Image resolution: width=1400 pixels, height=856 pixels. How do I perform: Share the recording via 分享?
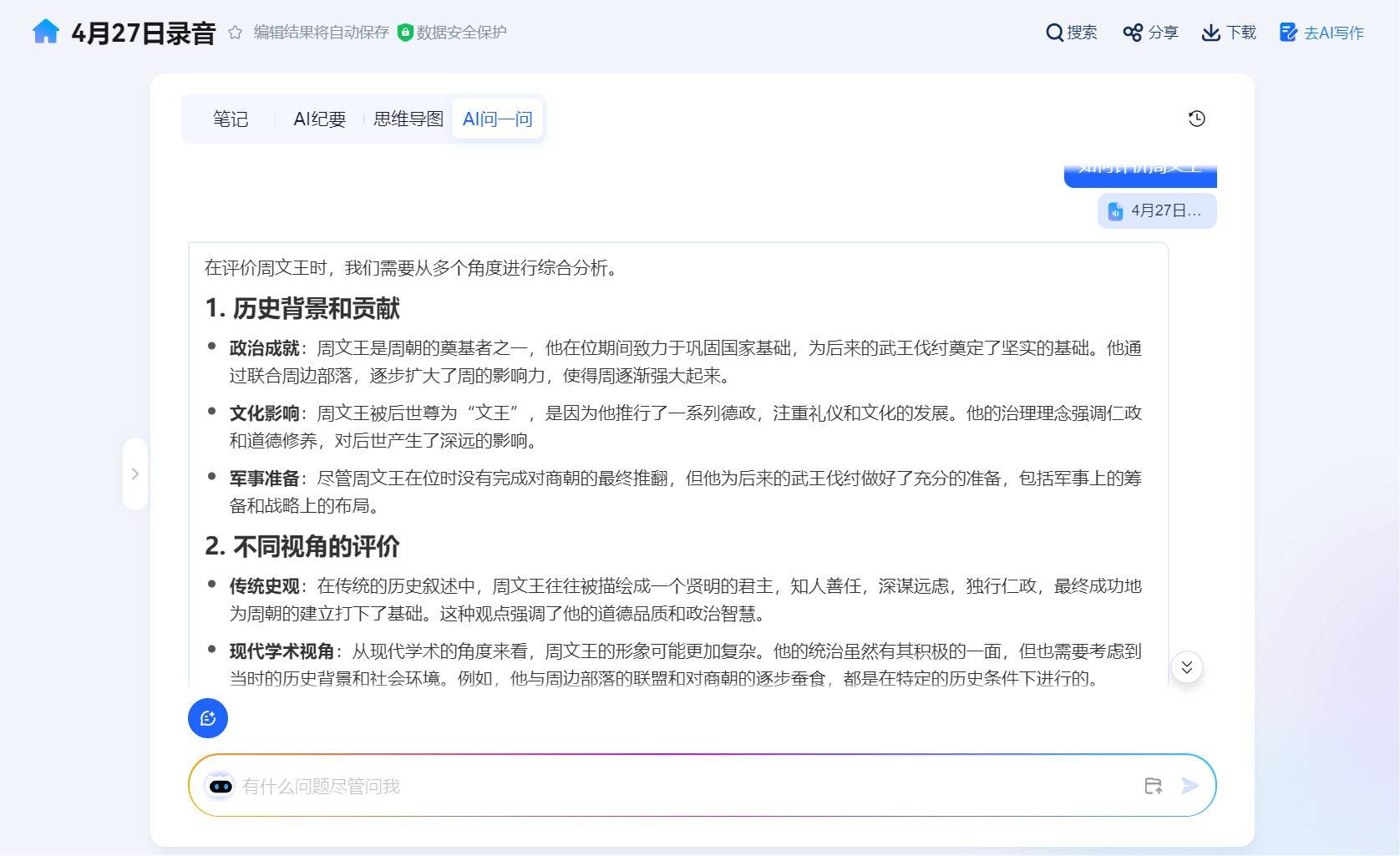(1150, 33)
